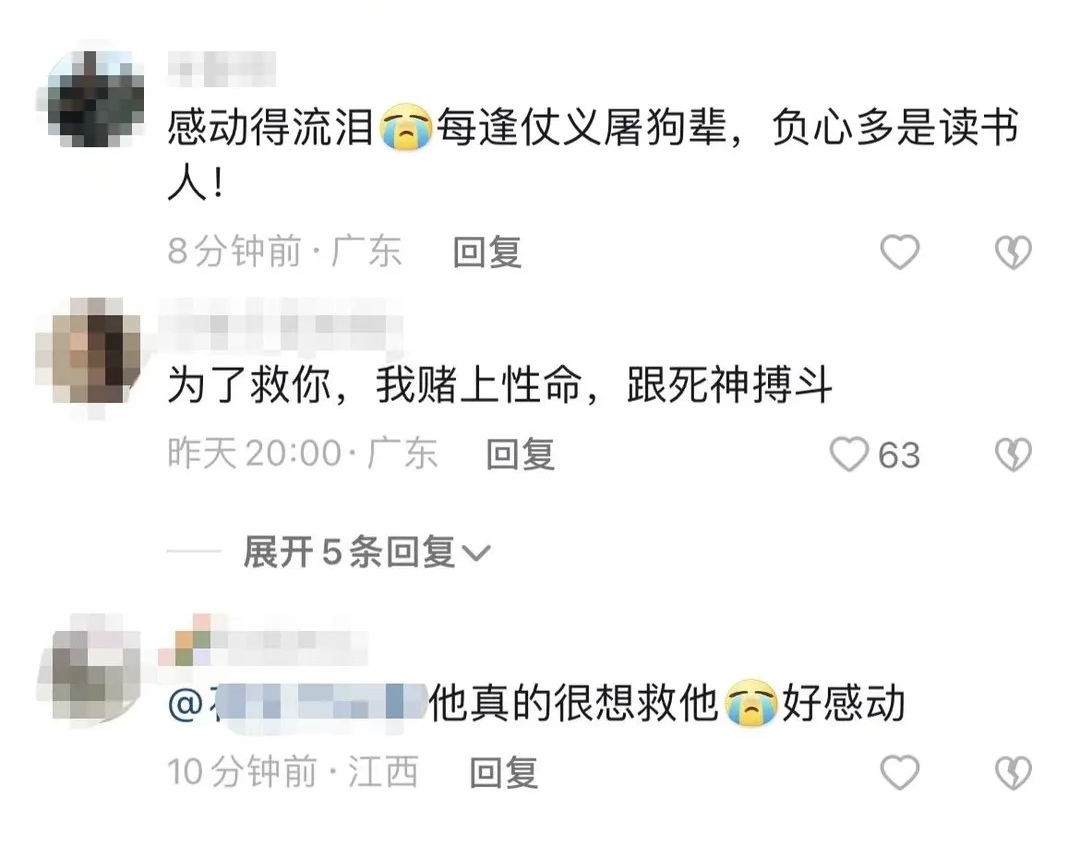This screenshot has height=842, width=1080.
Task: Click crying emoji before 好感动
Action: 751,703
